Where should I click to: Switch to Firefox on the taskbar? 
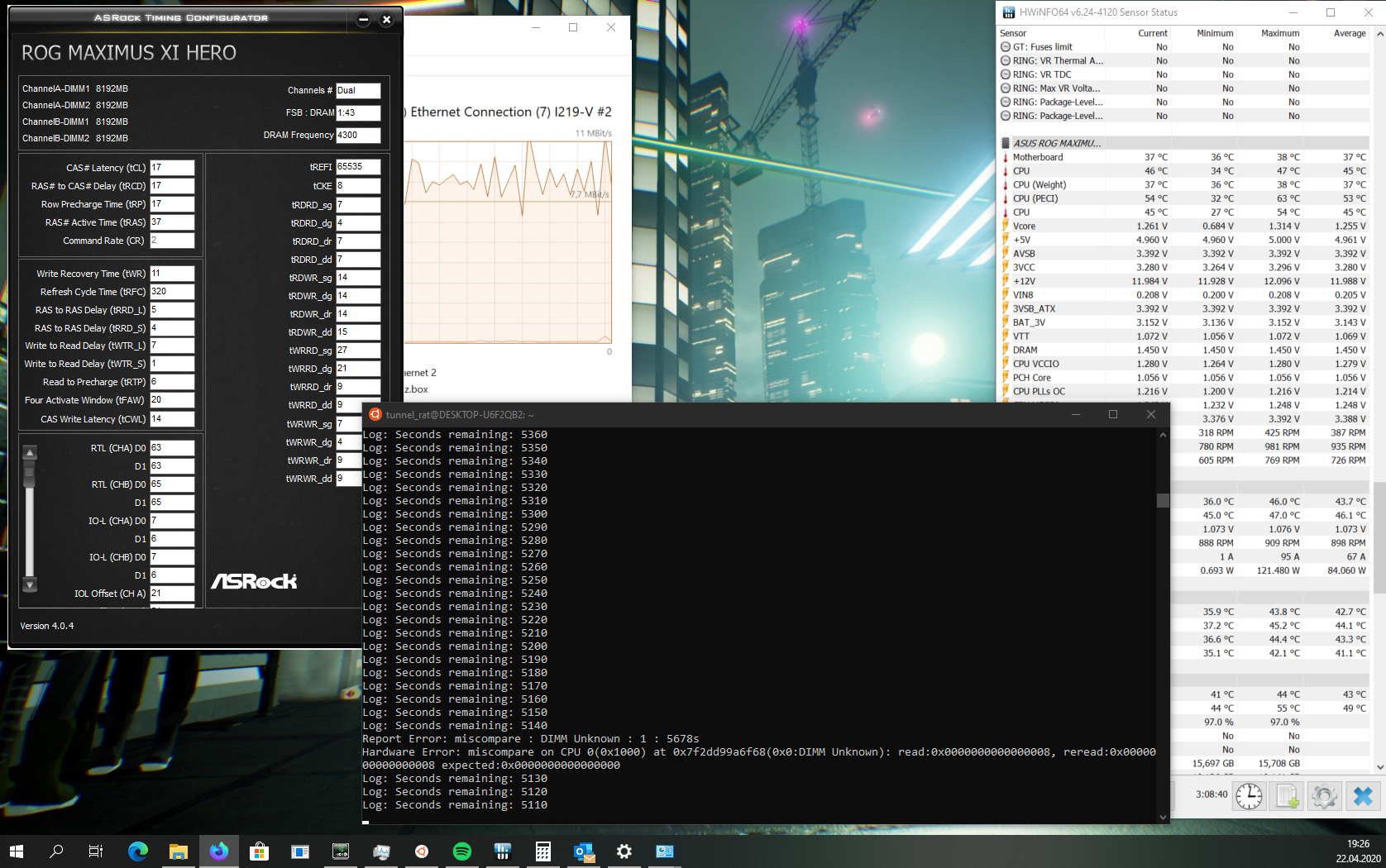coord(218,851)
